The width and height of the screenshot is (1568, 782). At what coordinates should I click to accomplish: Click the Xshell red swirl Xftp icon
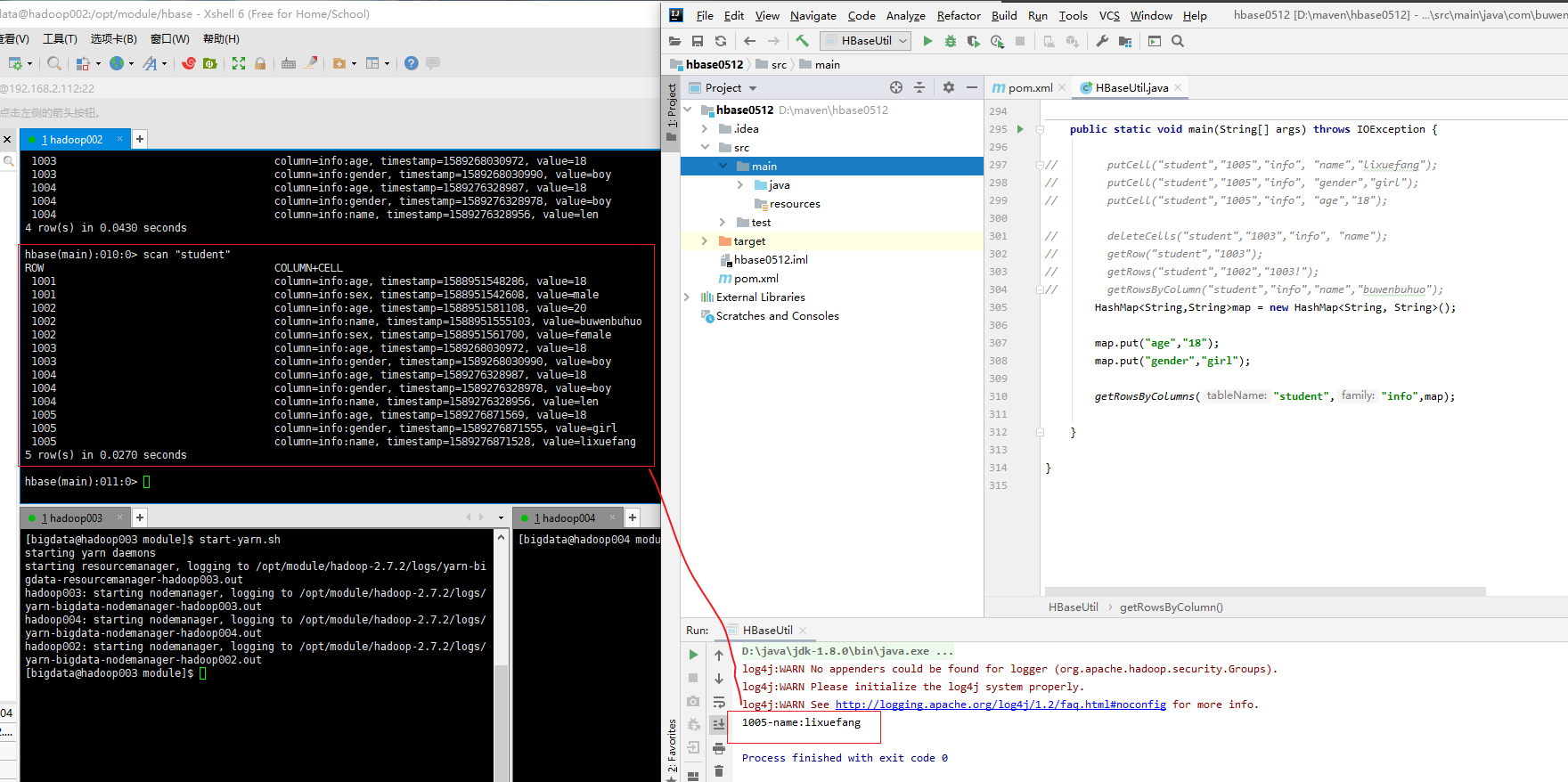pyautogui.click(x=189, y=63)
